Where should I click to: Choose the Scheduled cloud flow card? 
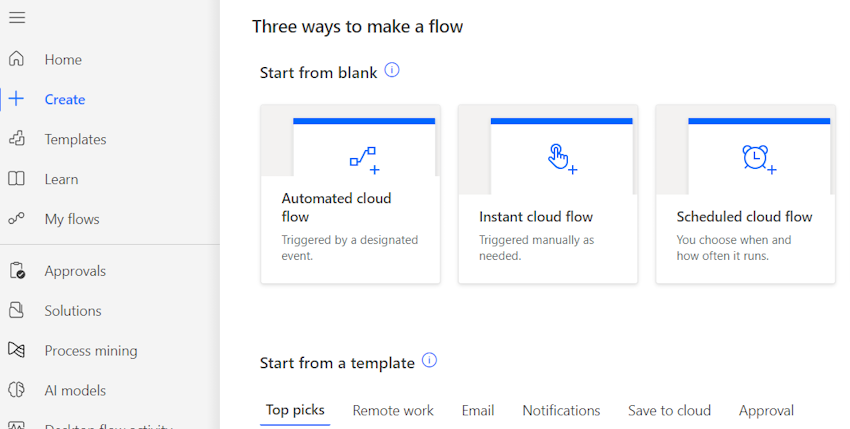click(745, 195)
